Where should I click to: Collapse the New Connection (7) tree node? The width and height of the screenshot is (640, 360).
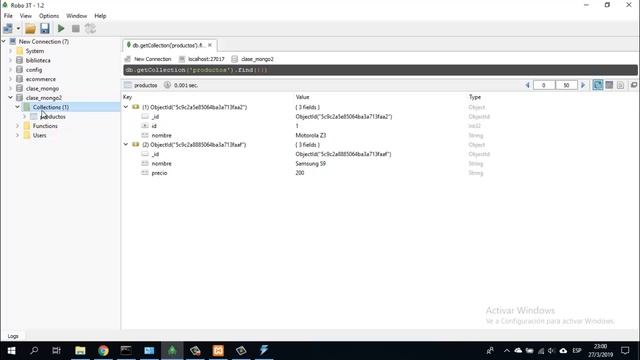[x=4, y=42]
